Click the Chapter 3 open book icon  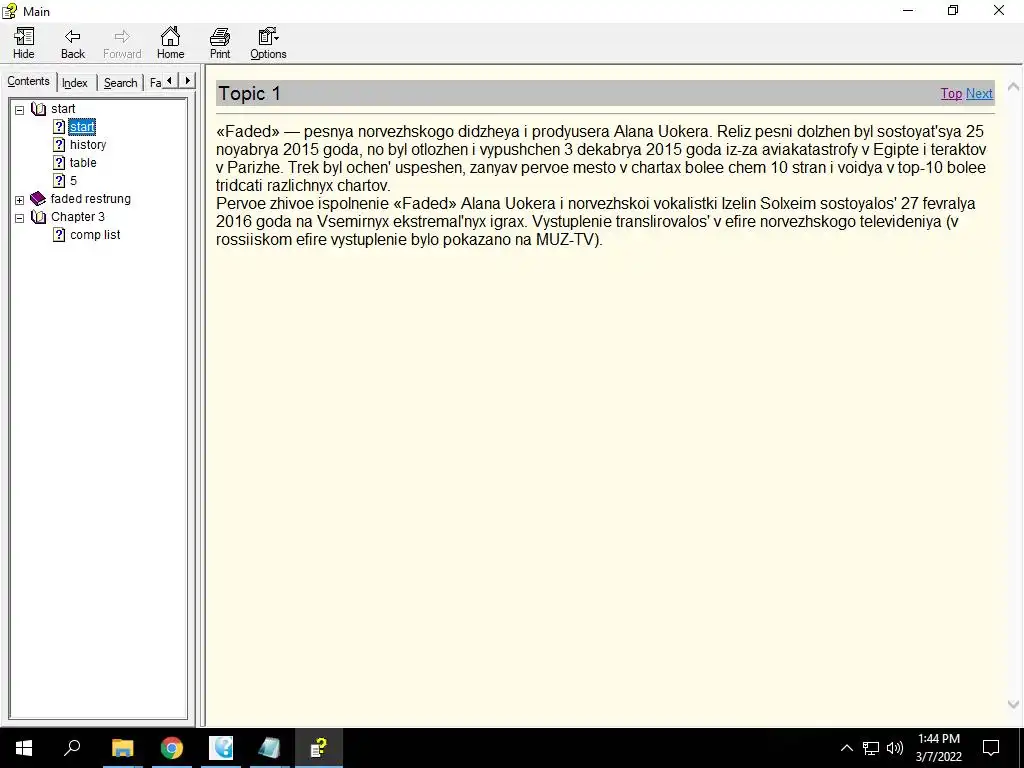pos(39,217)
